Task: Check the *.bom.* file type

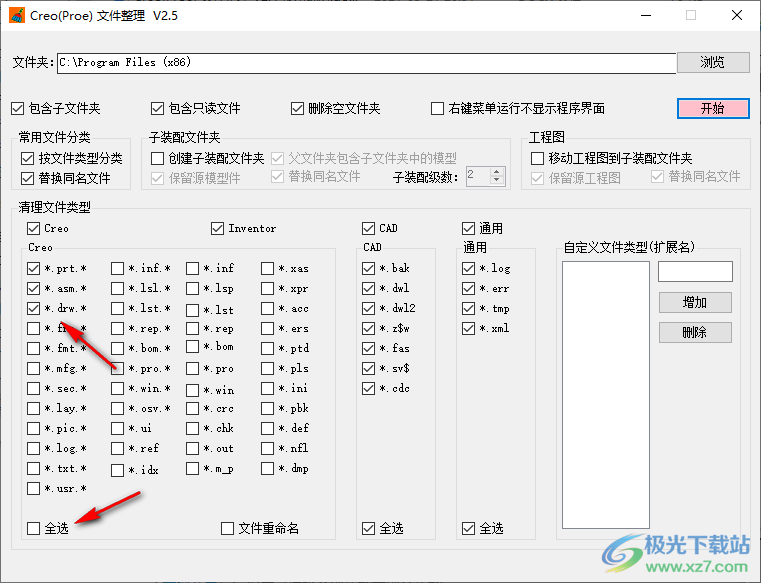Action: (117, 349)
